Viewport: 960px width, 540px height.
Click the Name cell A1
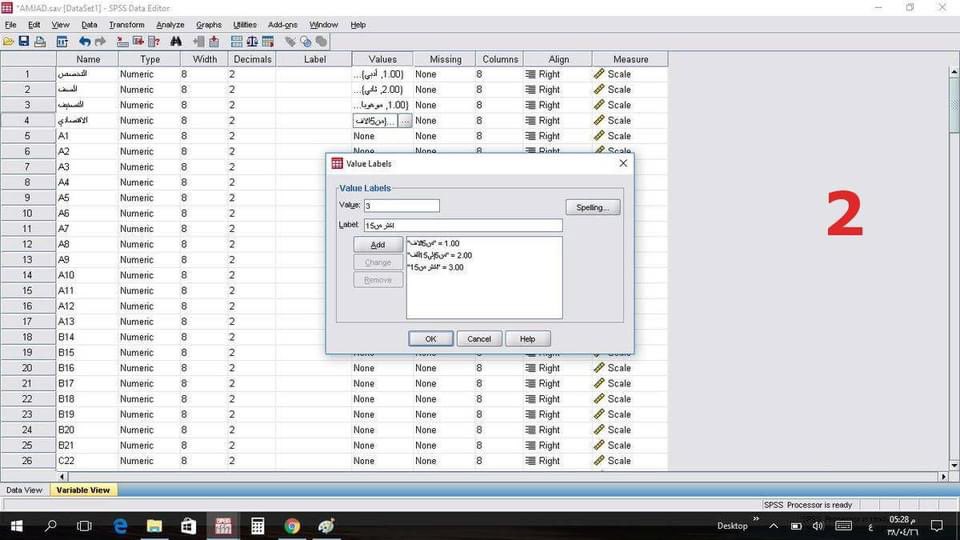[87, 136]
